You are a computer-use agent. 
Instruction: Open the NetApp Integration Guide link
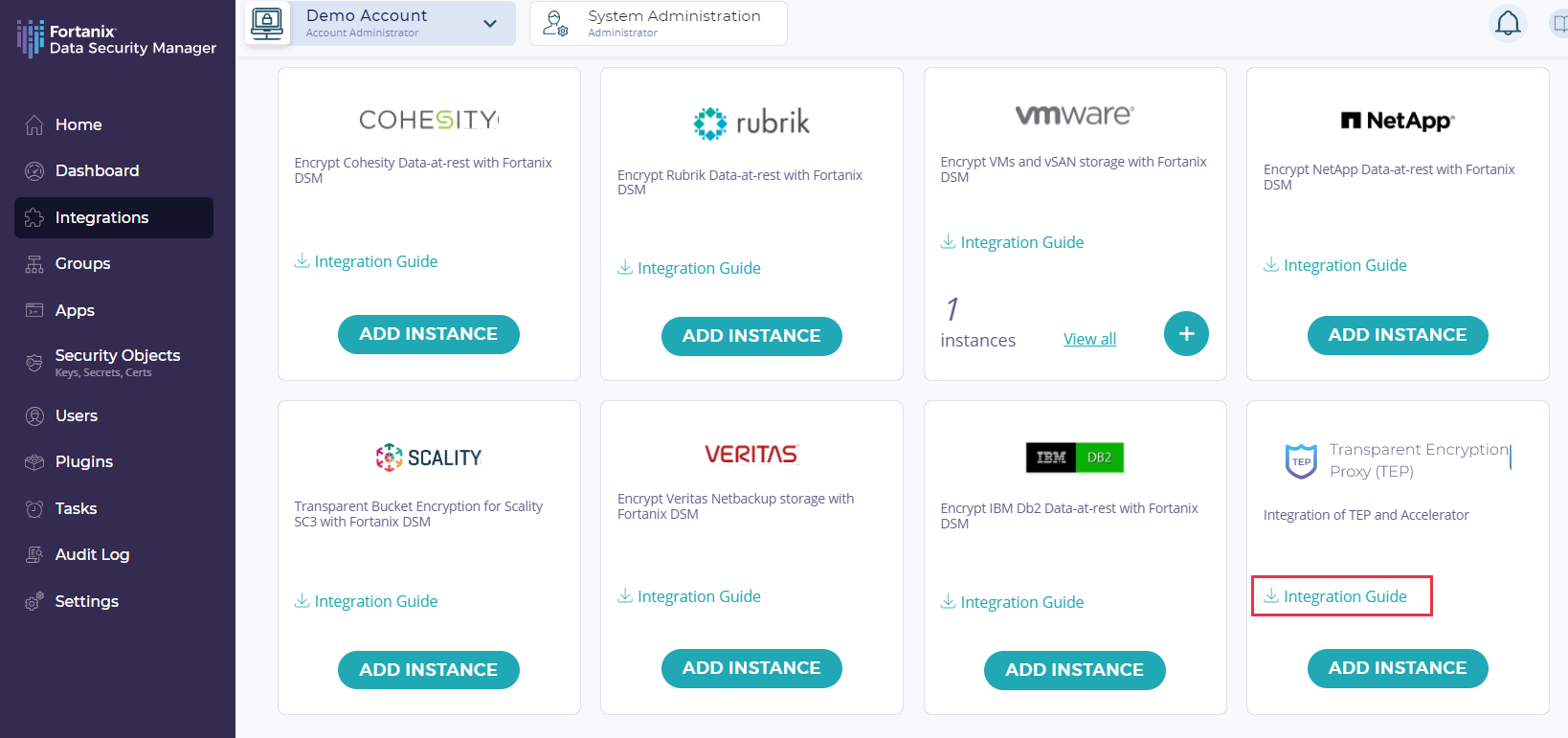(x=1344, y=265)
